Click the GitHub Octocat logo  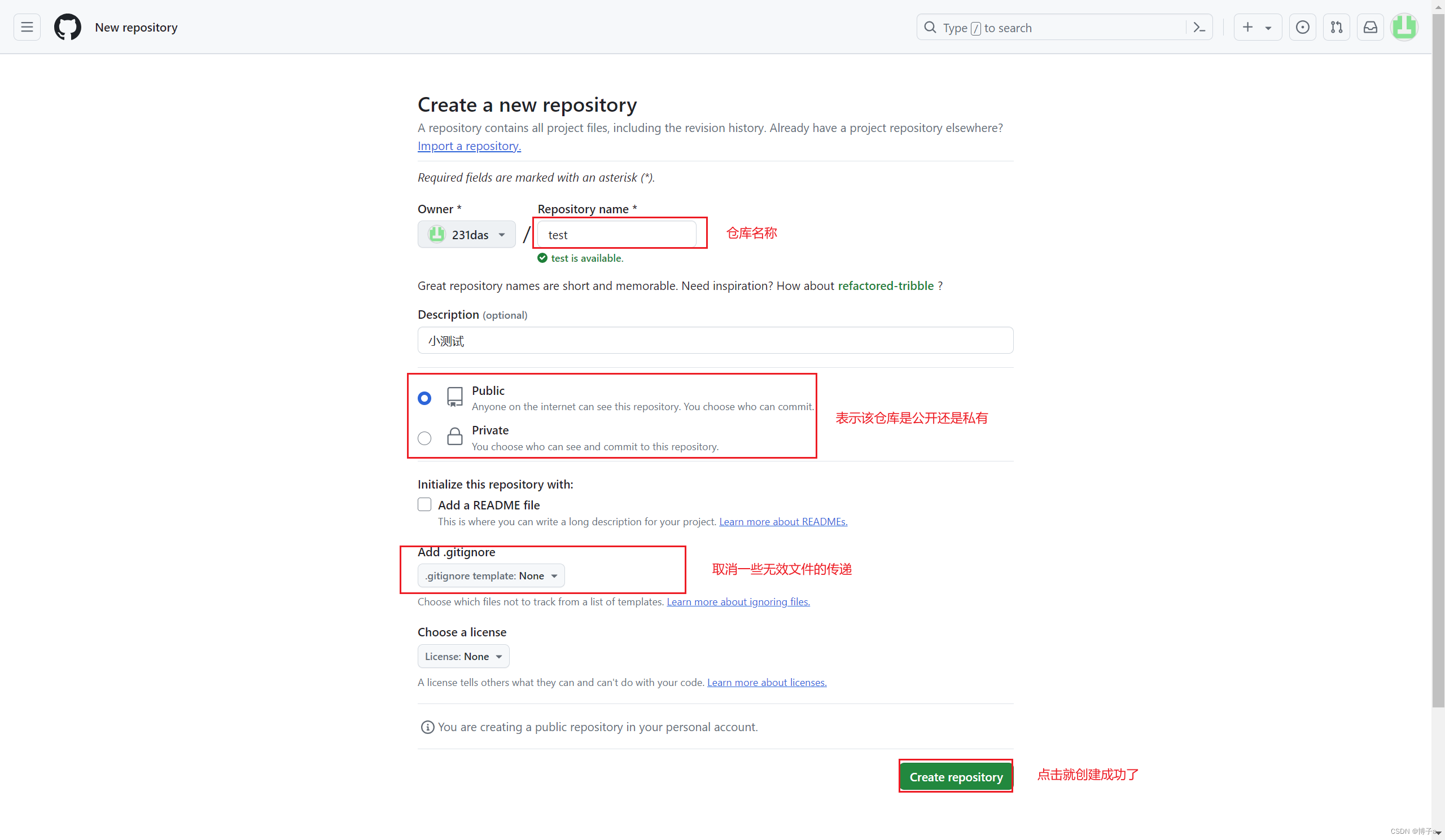point(67,27)
